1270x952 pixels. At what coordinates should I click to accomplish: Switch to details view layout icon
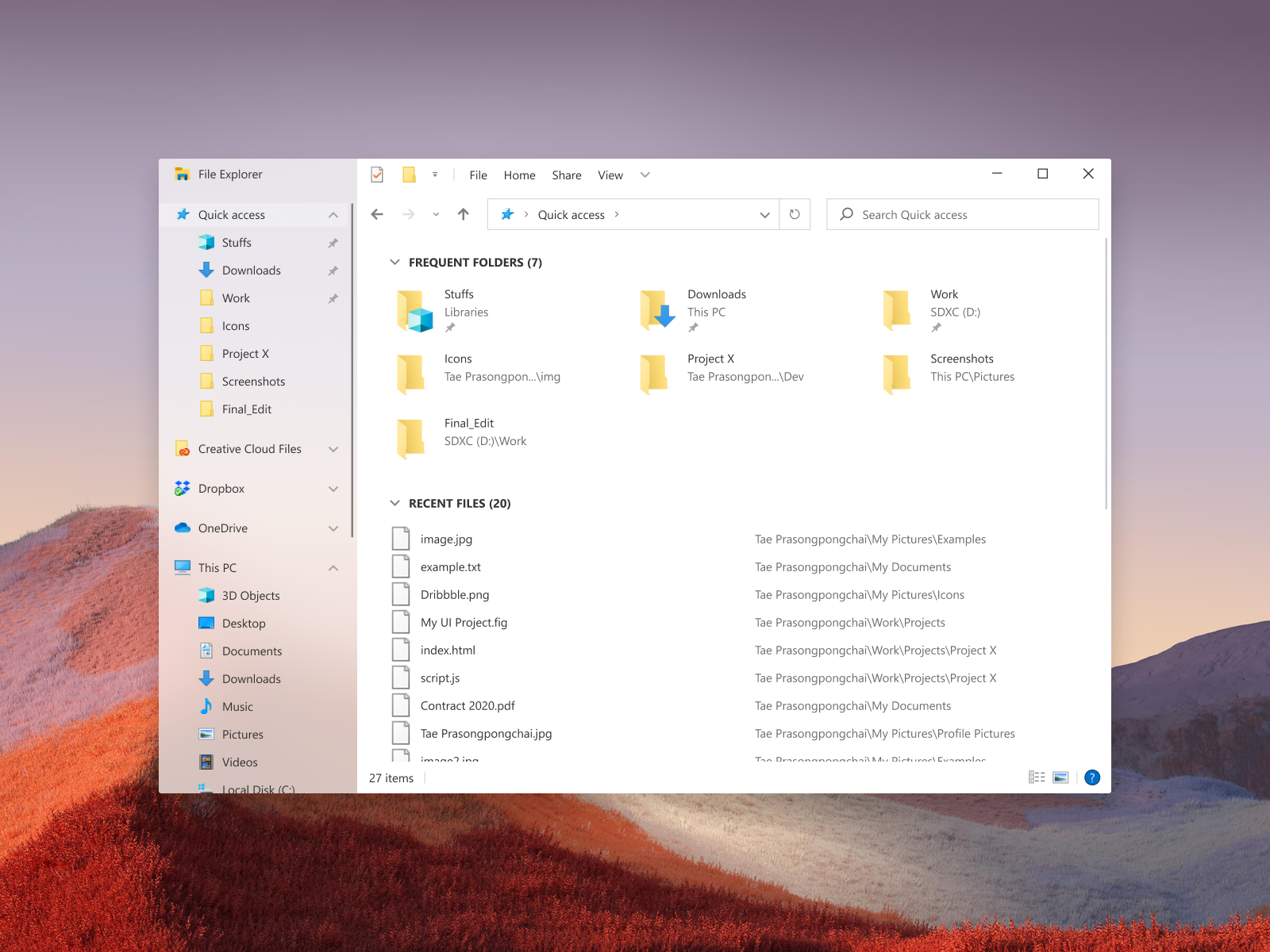pyautogui.click(x=1037, y=777)
